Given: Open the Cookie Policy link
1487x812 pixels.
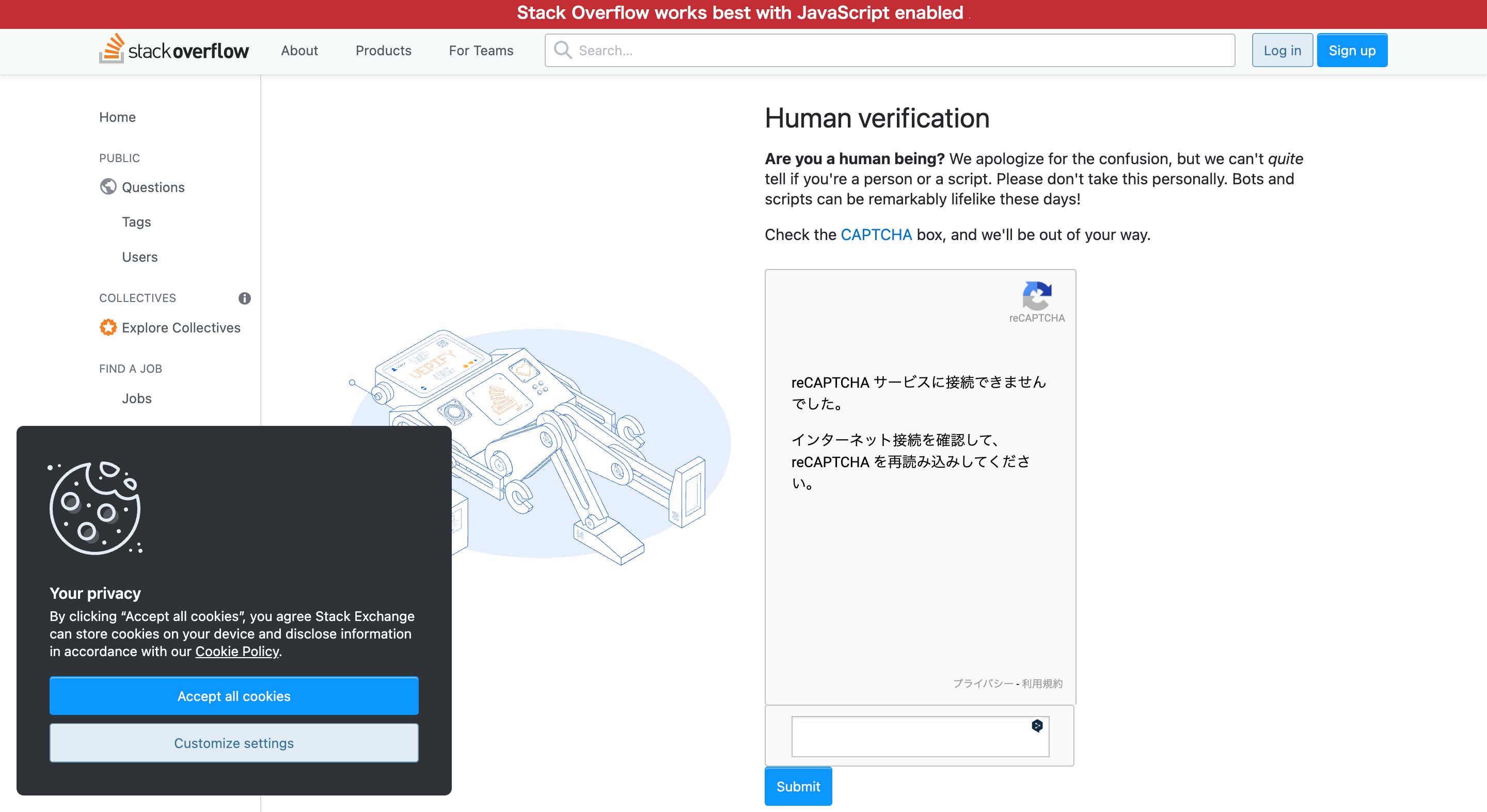Looking at the screenshot, I should point(236,651).
